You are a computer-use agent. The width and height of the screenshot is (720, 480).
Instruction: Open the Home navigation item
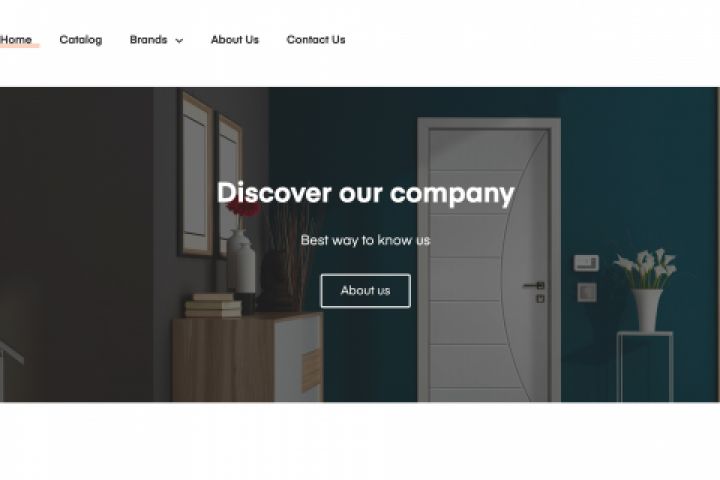[x=16, y=40]
